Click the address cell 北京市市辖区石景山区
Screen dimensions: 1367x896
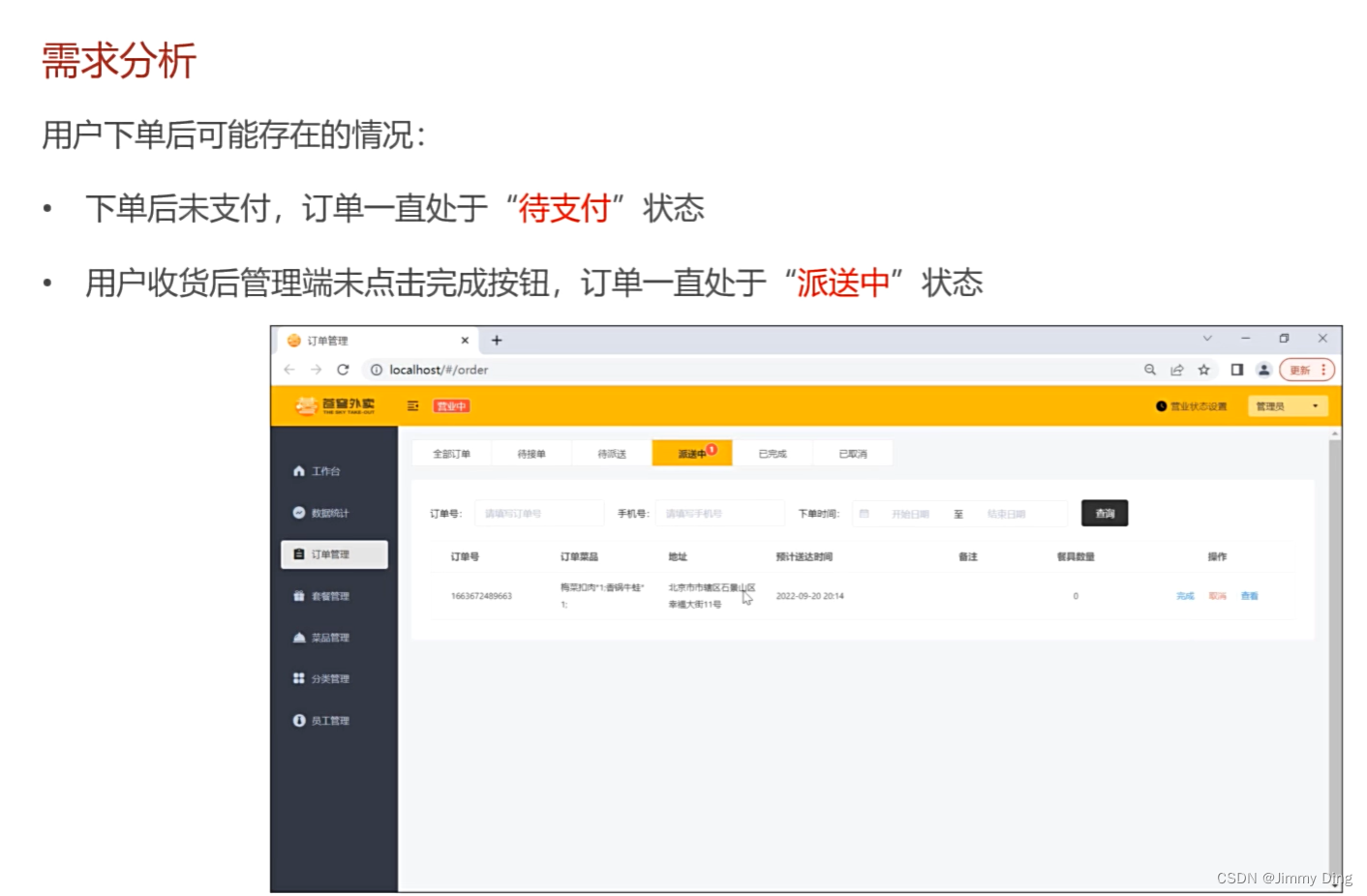712,596
